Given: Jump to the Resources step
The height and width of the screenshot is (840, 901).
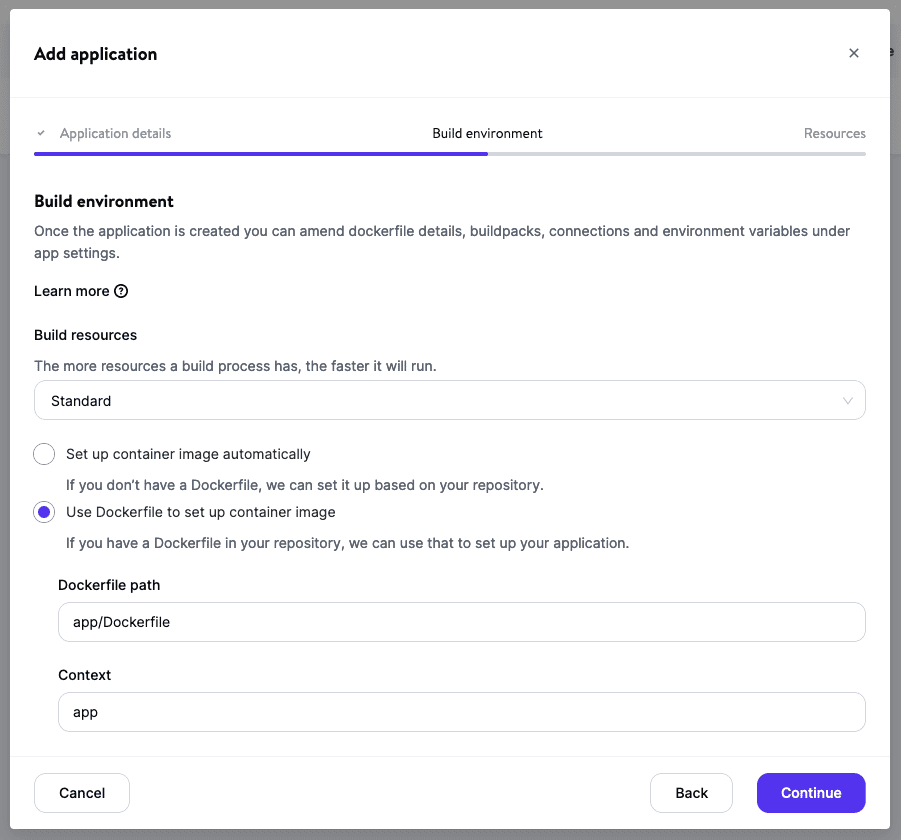Looking at the screenshot, I should coord(834,133).
